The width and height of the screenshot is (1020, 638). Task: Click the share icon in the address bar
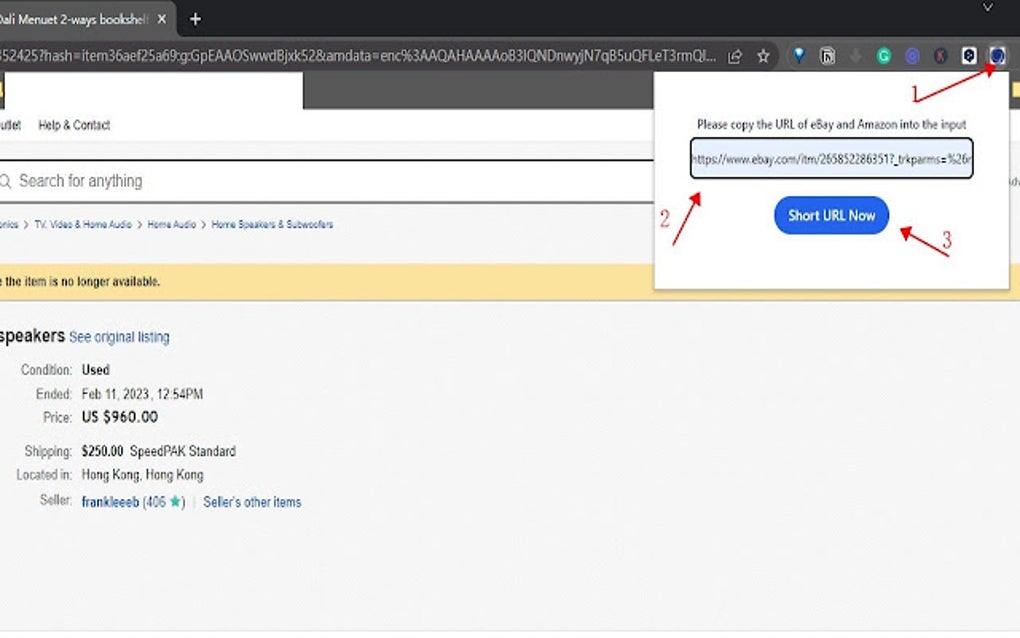point(737,56)
